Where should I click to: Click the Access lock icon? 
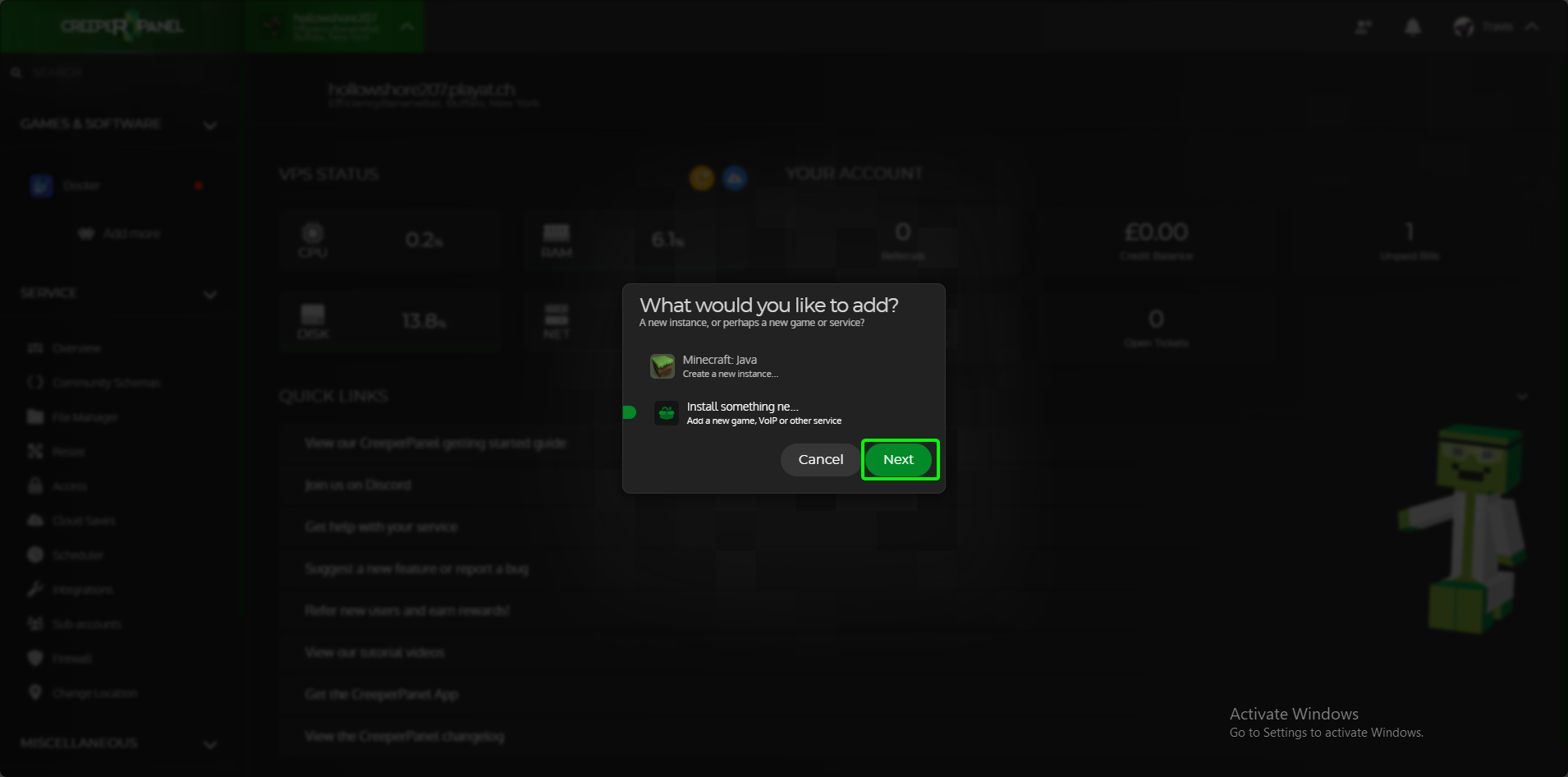[35, 485]
